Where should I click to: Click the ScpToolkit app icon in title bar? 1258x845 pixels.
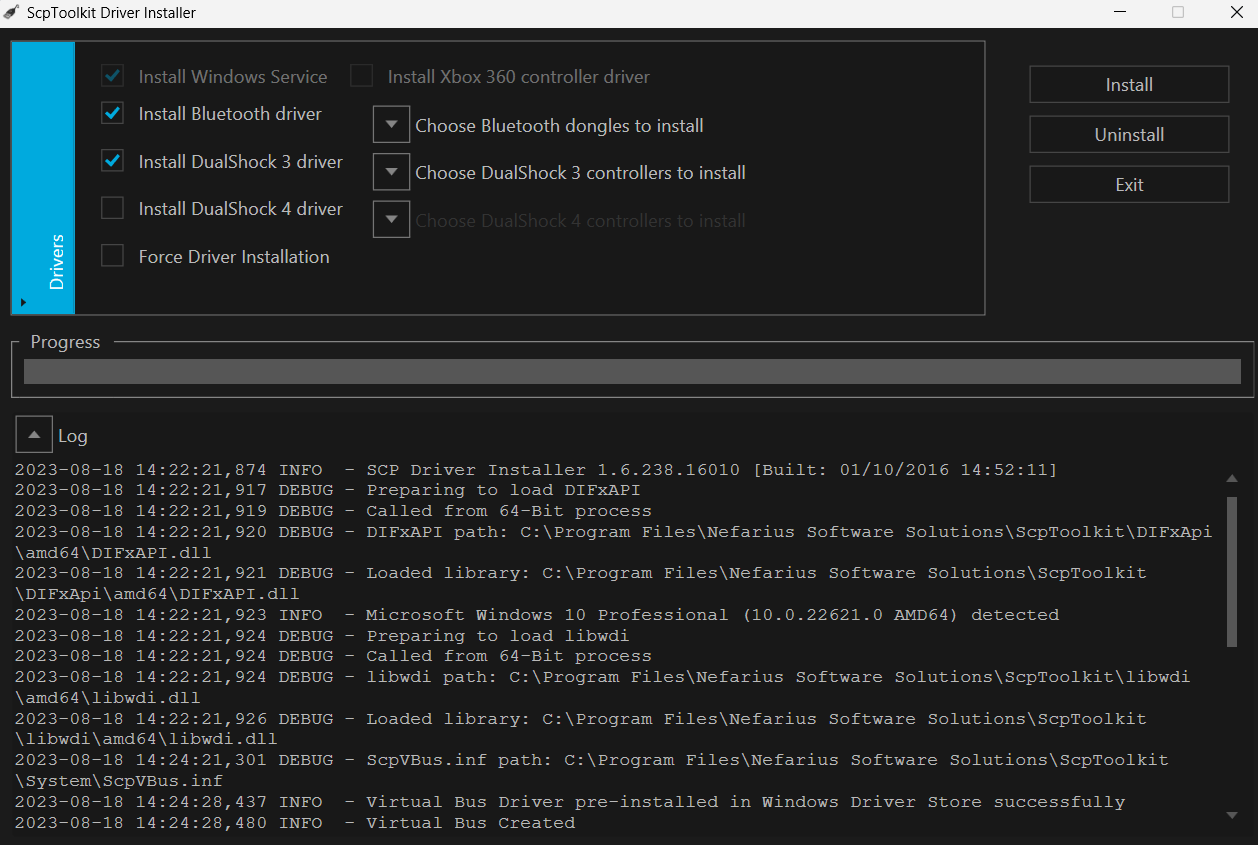tap(11, 13)
